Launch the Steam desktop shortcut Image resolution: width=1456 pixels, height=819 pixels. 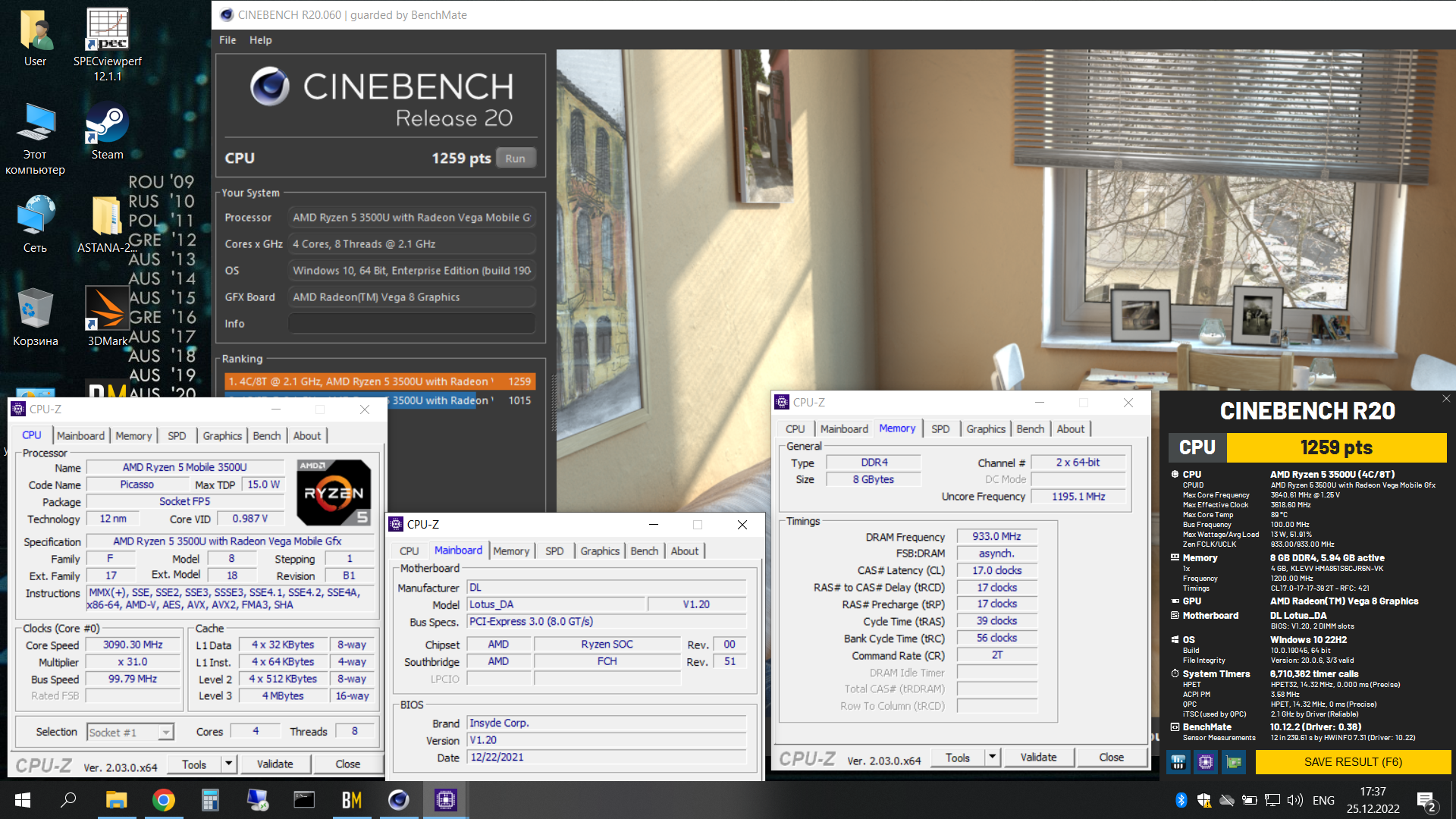pyautogui.click(x=107, y=131)
